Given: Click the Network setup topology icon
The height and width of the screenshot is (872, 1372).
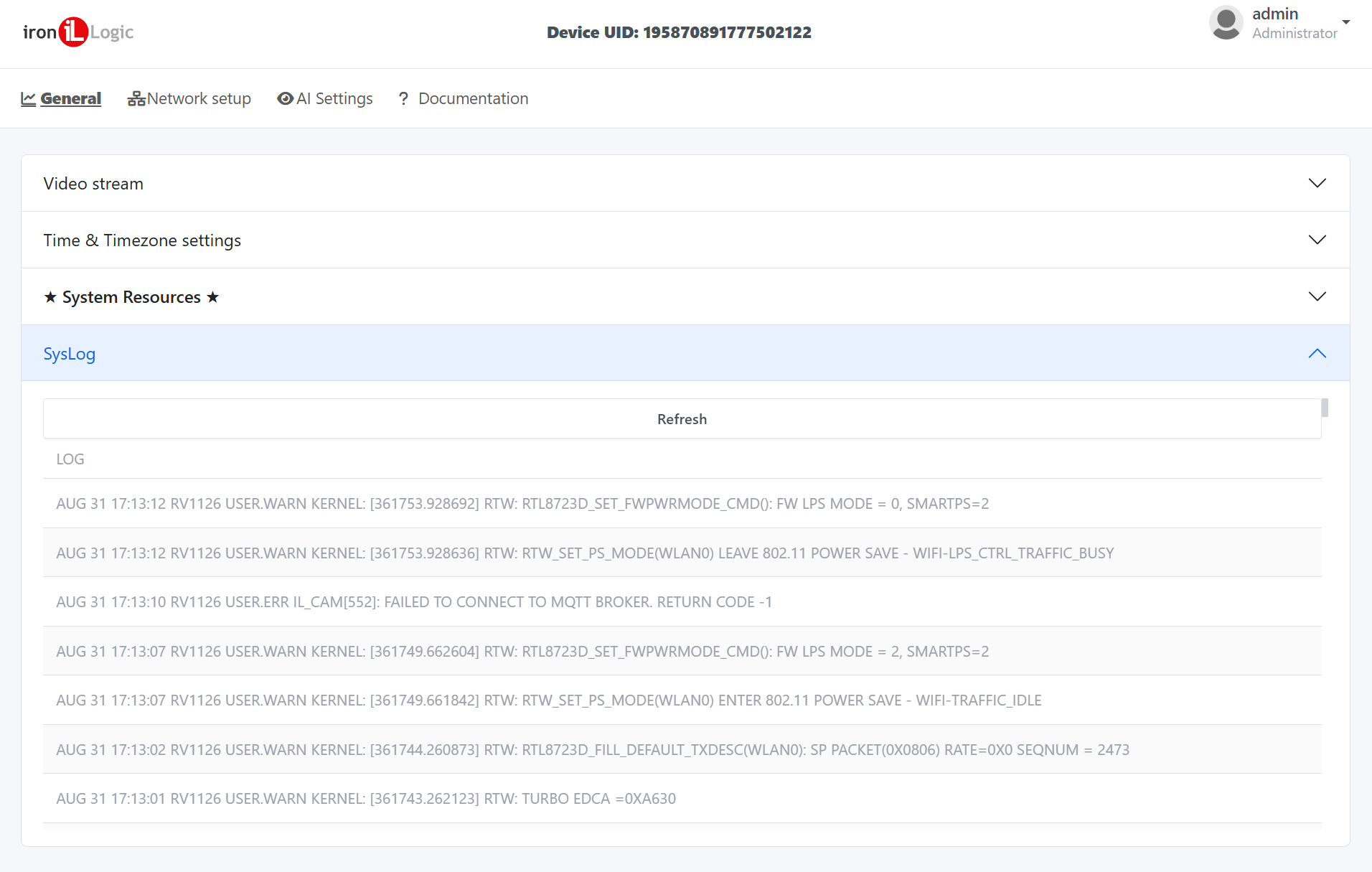Looking at the screenshot, I should pos(136,99).
